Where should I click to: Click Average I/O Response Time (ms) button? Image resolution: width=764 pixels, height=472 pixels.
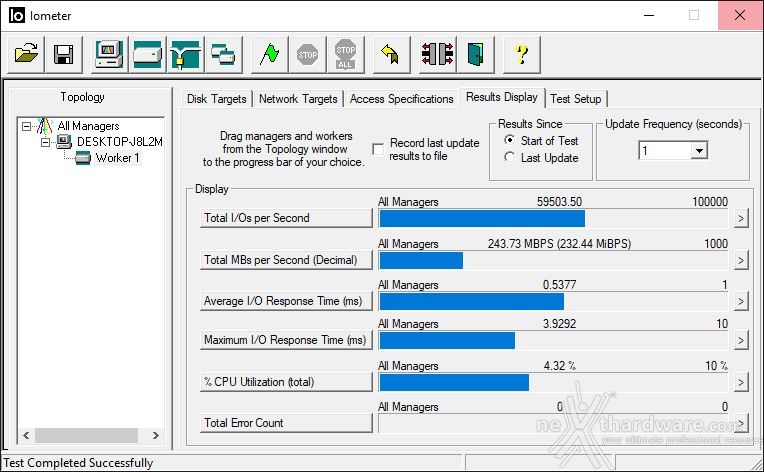[286, 301]
